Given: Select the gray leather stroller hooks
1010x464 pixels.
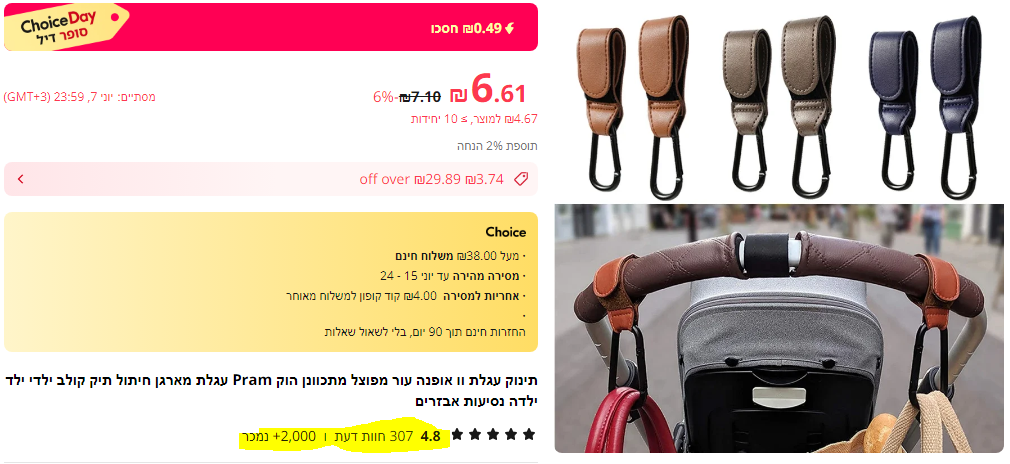Looking at the screenshot, I should tap(779, 106).
